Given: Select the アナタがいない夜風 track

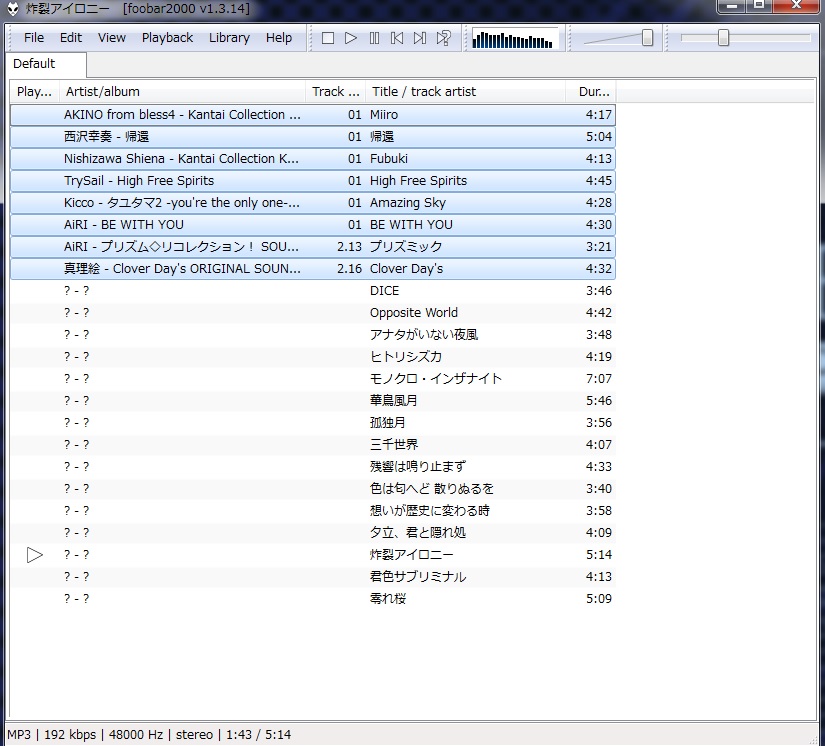Looking at the screenshot, I should coord(313,335).
